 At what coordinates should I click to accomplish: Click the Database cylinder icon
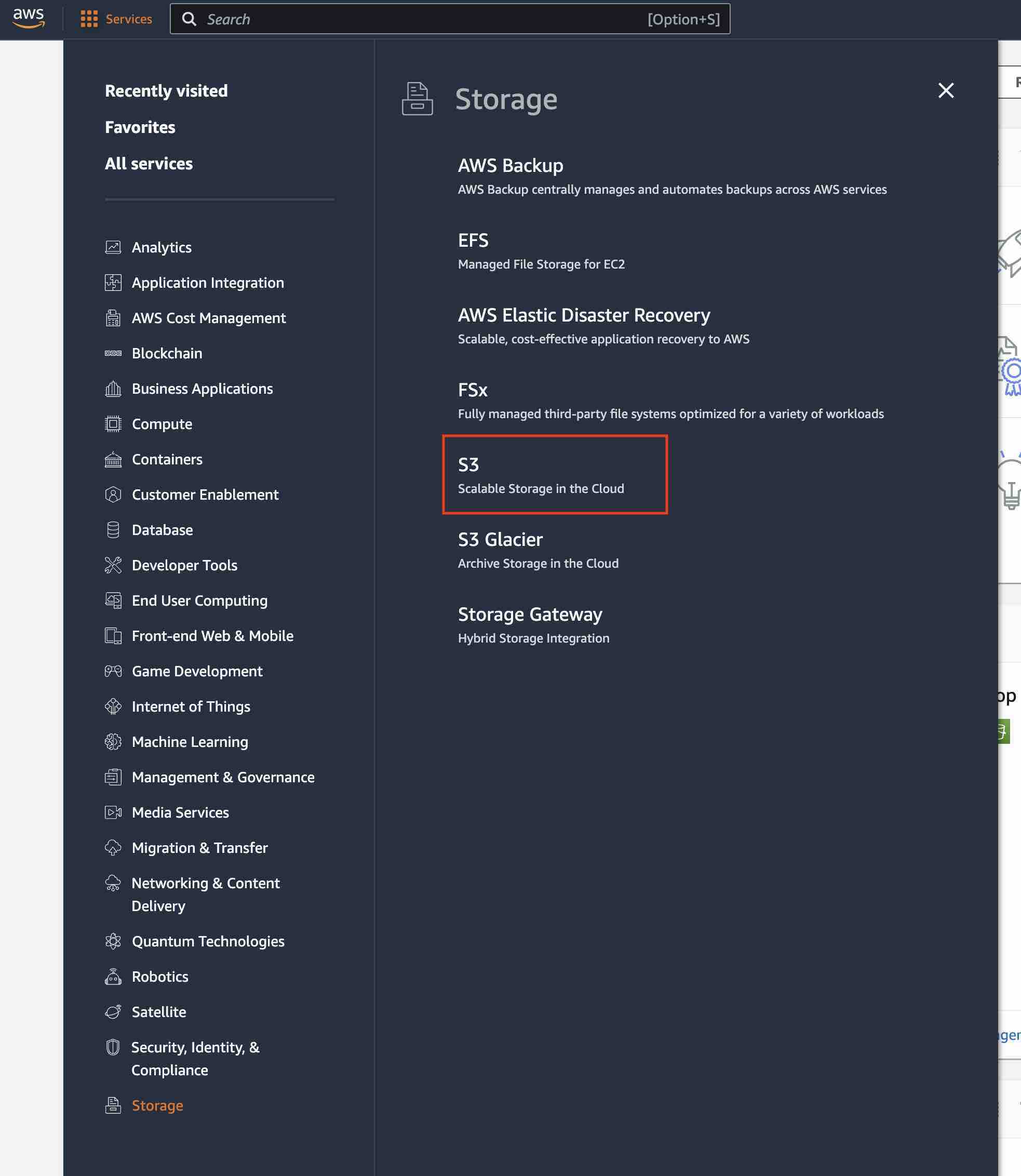[x=113, y=530]
